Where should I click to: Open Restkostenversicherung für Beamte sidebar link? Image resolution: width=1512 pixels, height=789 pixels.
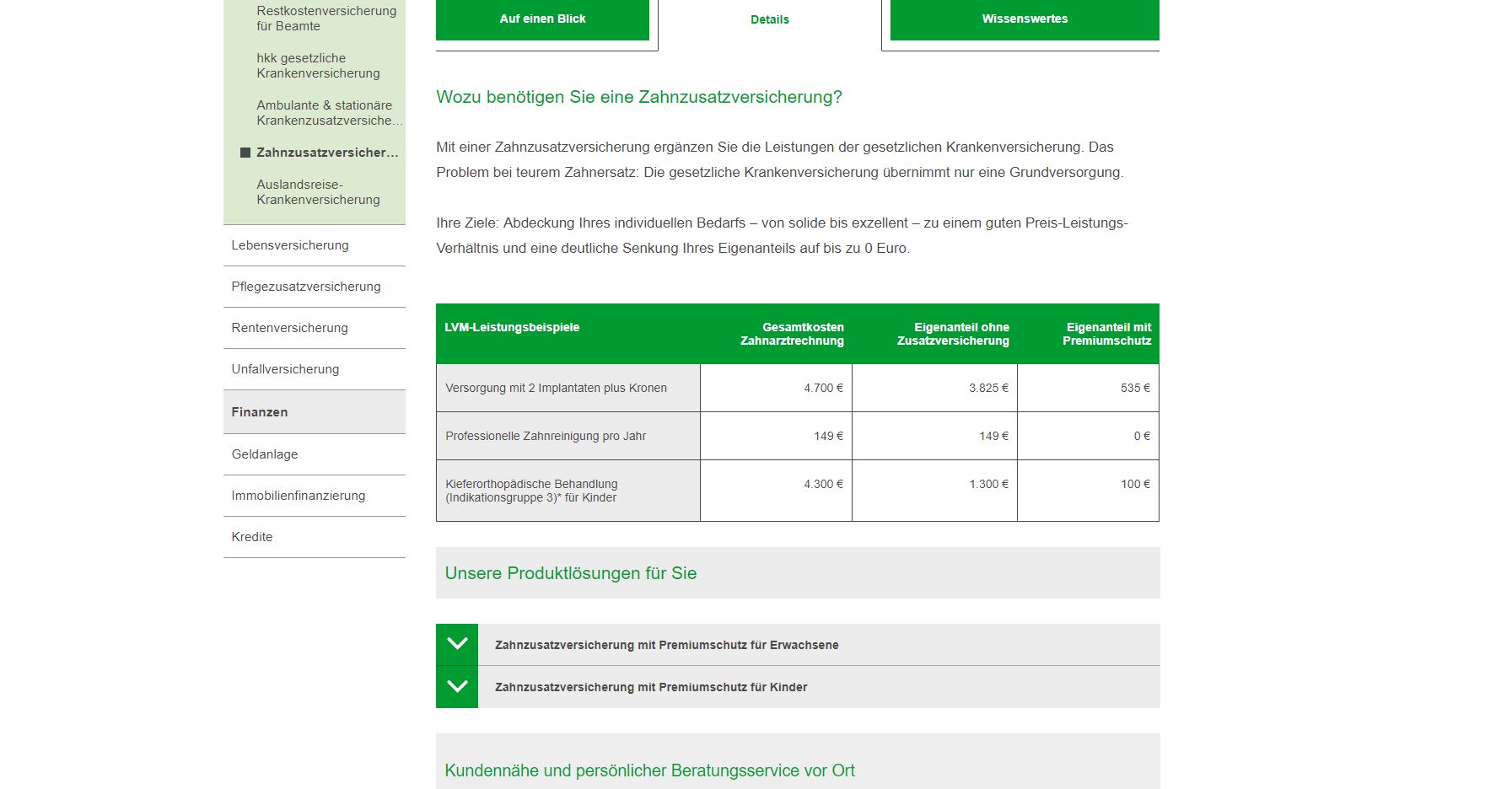[326, 19]
